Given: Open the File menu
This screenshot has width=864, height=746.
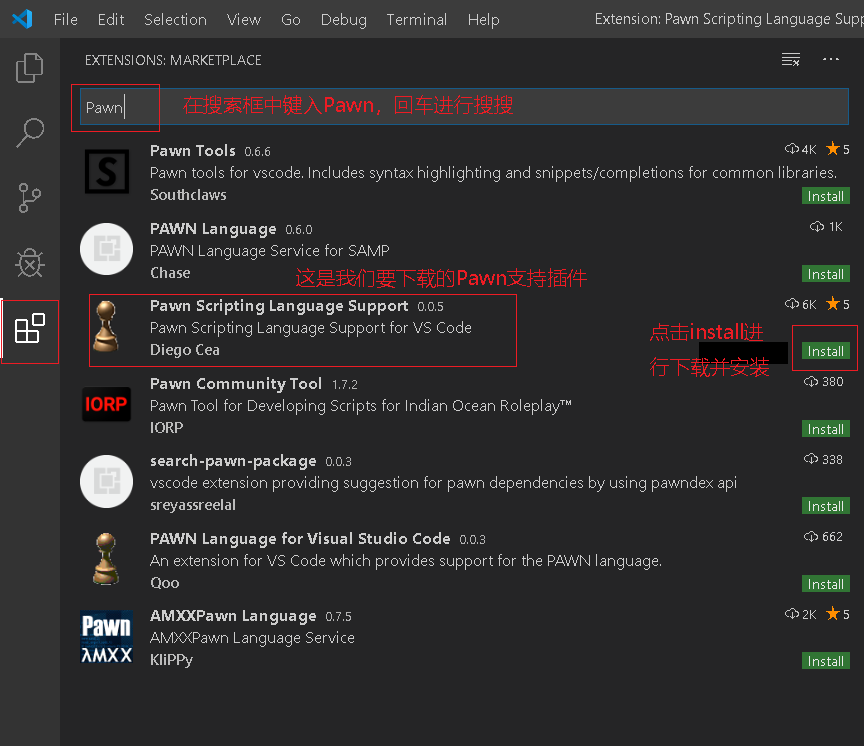Looking at the screenshot, I should pyautogui.click(x=66, y=20).
